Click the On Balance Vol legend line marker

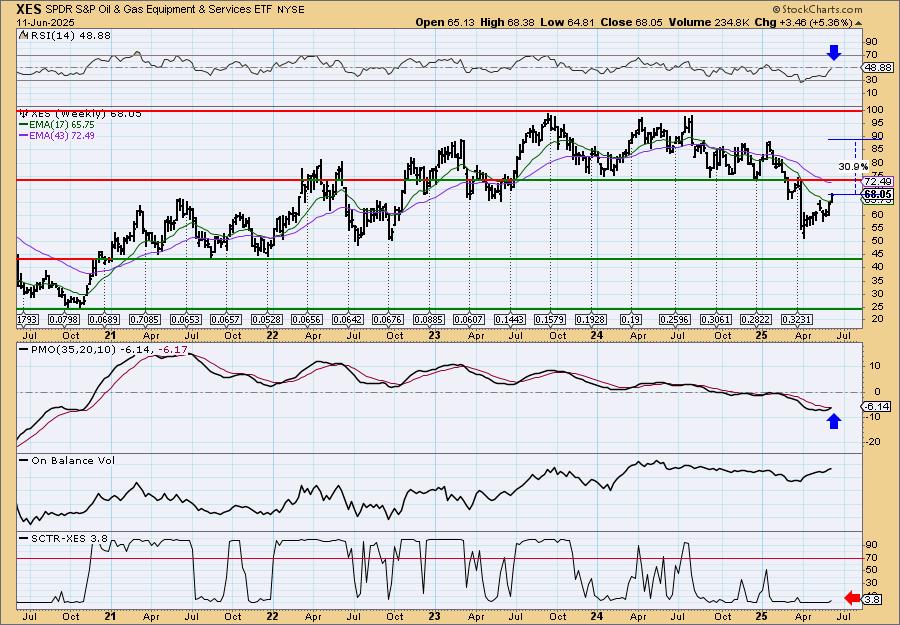(25, 461)
